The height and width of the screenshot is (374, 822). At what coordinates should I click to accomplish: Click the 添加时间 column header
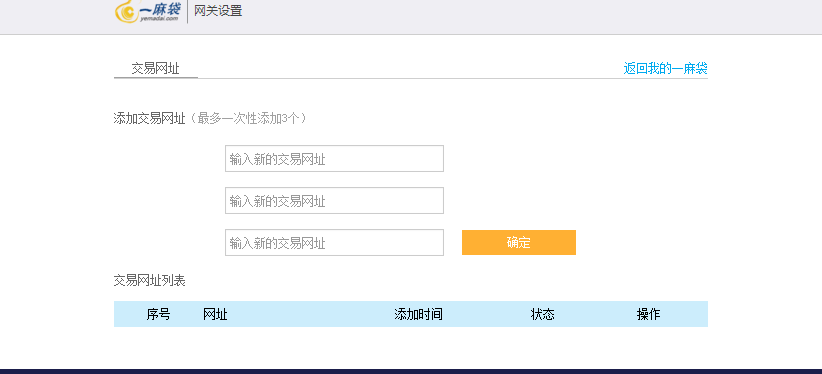418,314
